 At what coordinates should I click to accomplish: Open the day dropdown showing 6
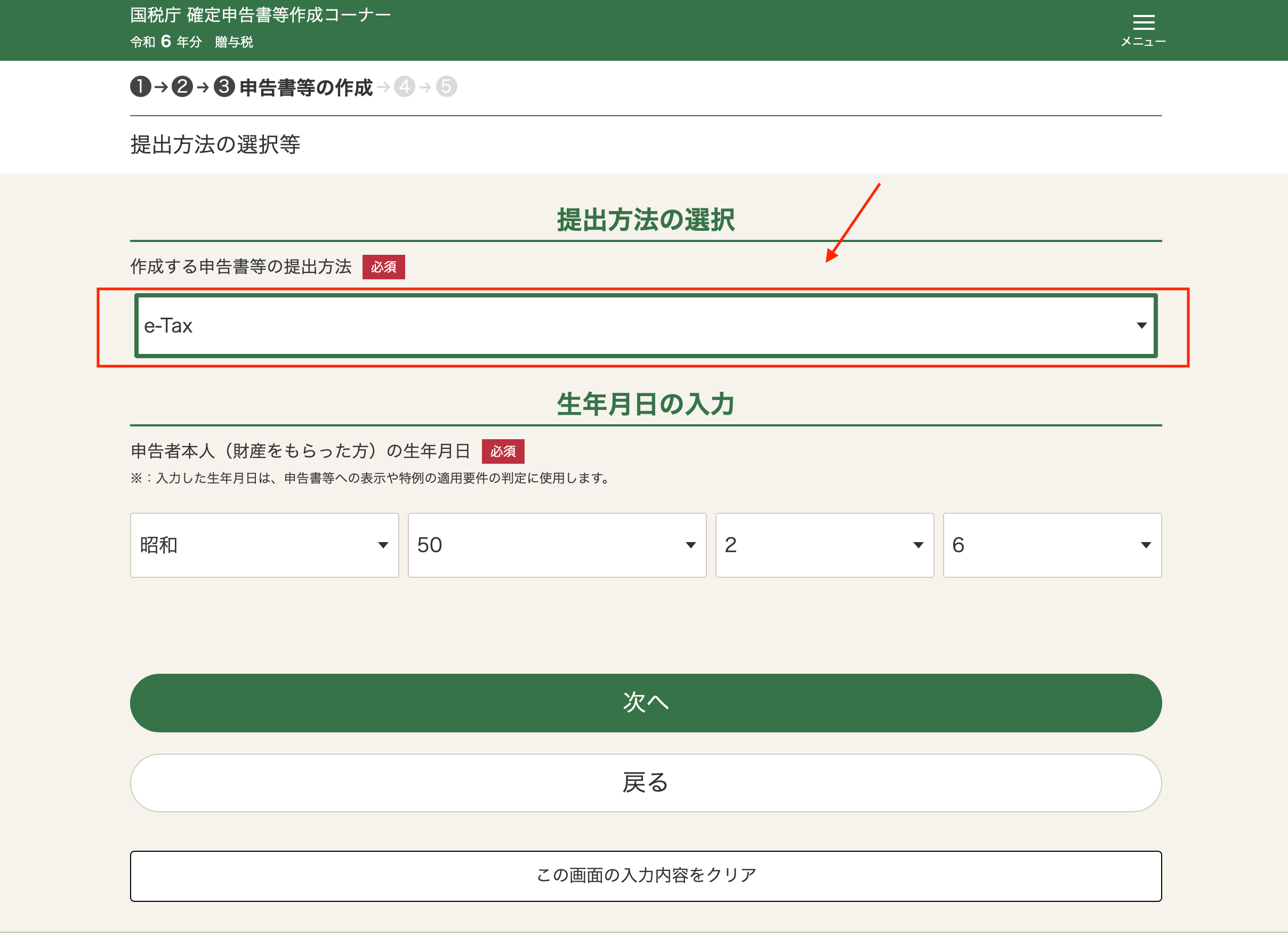[1052, 546]
